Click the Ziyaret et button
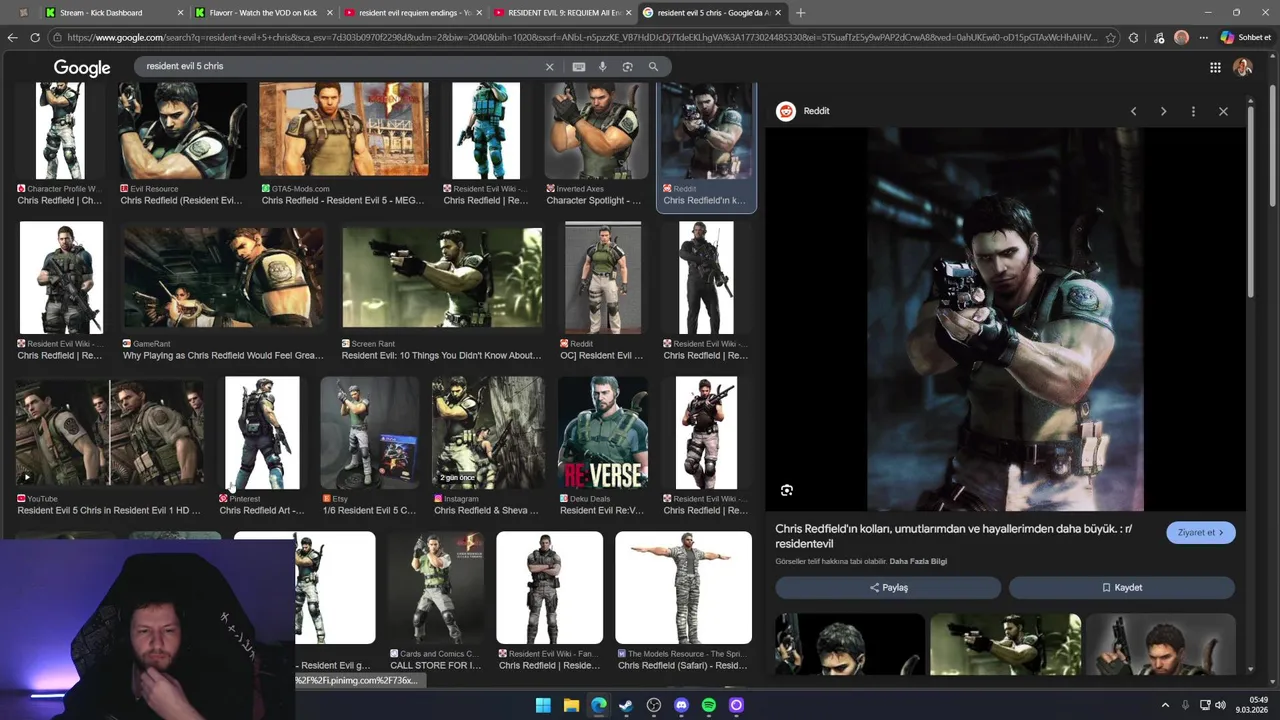The image size is (1280, 720). (1201, 533)
